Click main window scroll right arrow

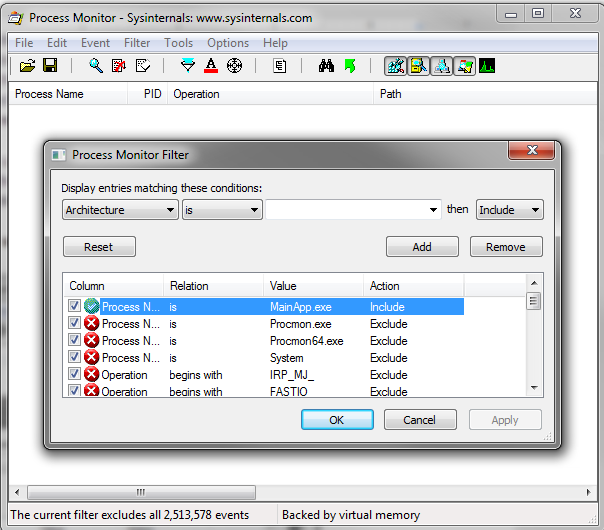coord(588,492)
